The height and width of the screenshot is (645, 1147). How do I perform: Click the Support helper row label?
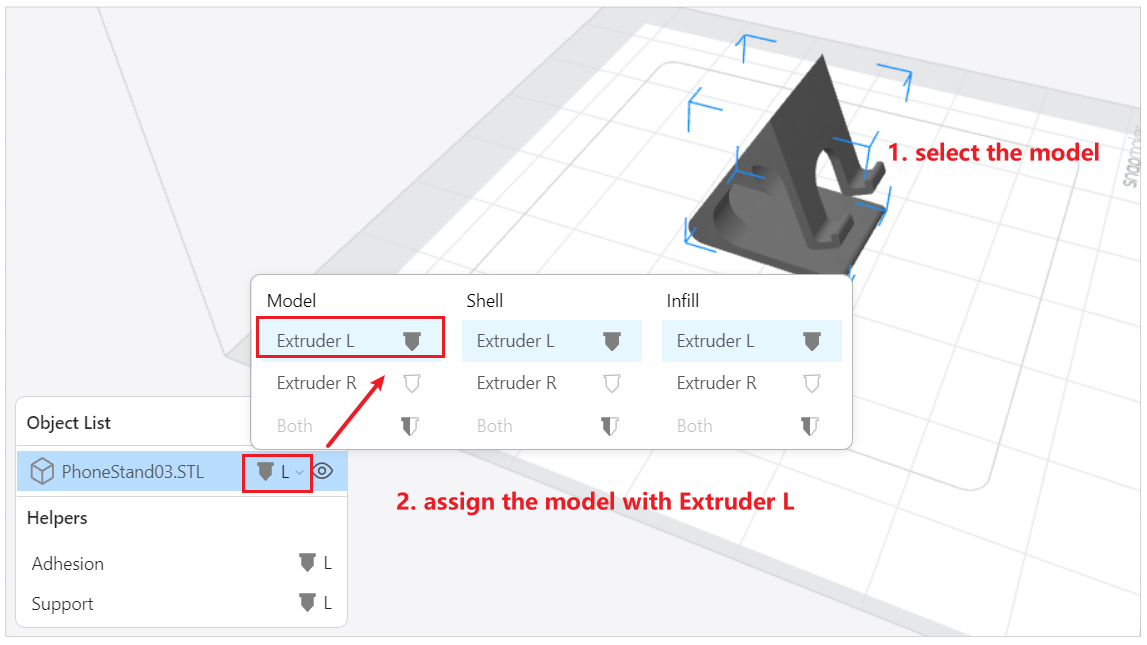pyautogui.click(x=62, y=604)
